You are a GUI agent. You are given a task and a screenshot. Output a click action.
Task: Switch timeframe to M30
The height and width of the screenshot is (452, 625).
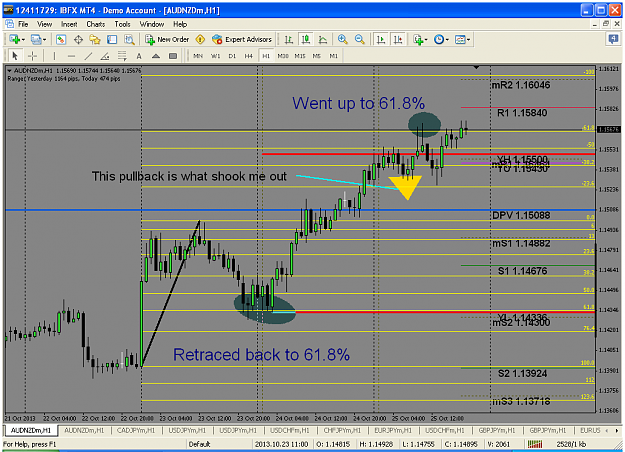click(283, 56)
